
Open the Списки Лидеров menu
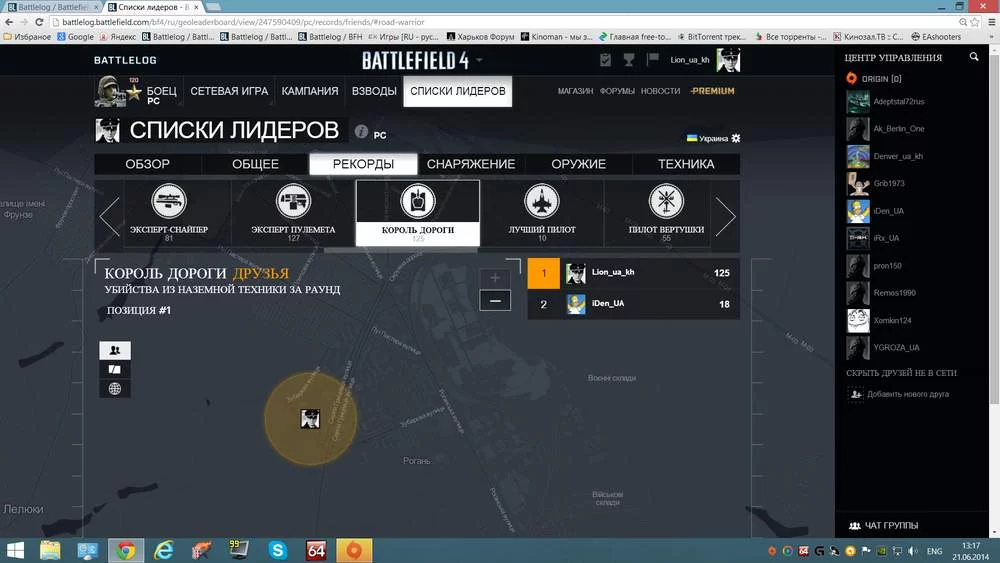(457, 91)
